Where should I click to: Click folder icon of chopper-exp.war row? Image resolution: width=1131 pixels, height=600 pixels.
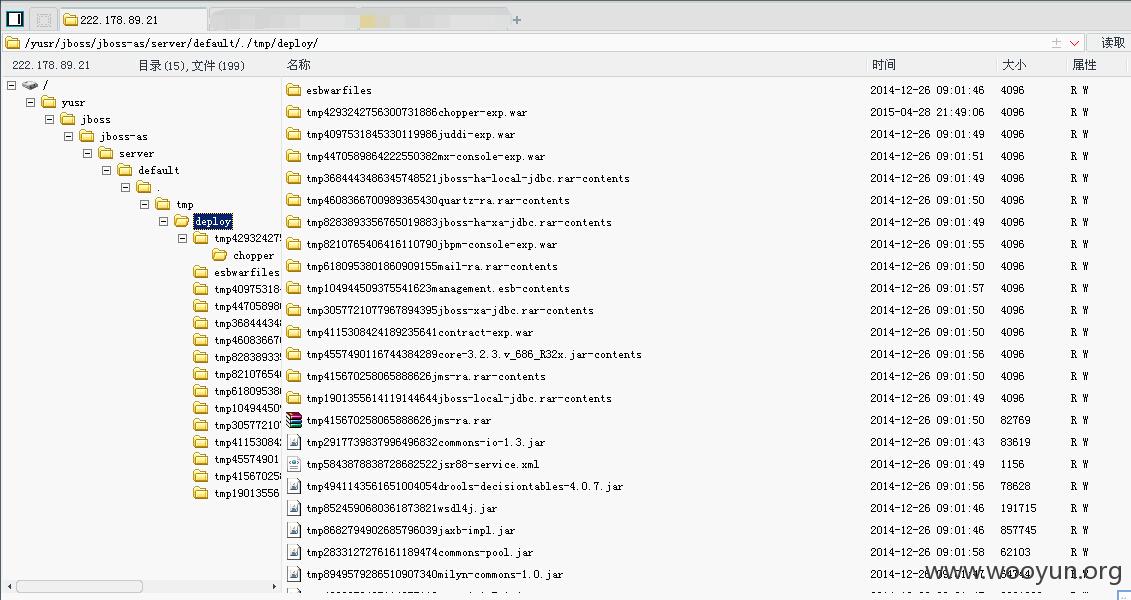(294, 112)
